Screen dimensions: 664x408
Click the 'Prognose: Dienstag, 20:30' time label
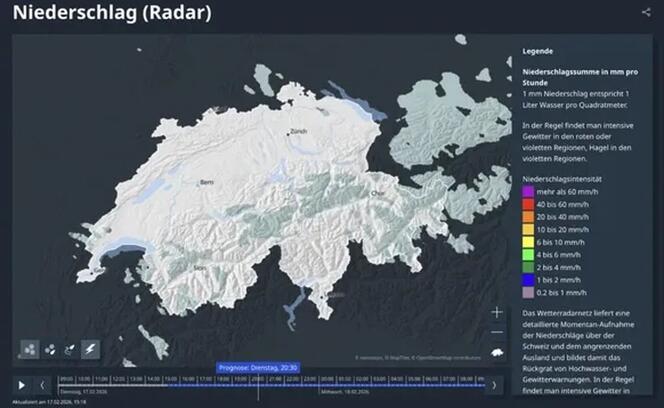tap(258, 367)
